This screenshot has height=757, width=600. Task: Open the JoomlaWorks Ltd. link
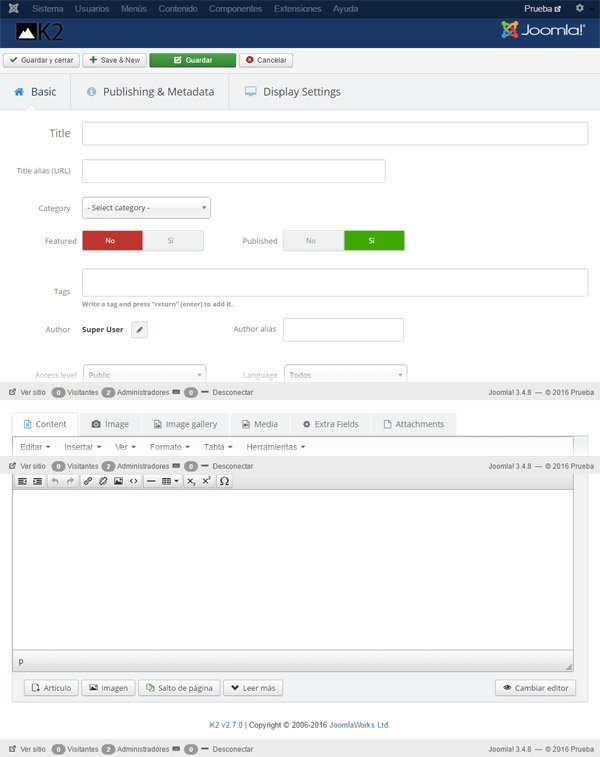pos(359,725)
